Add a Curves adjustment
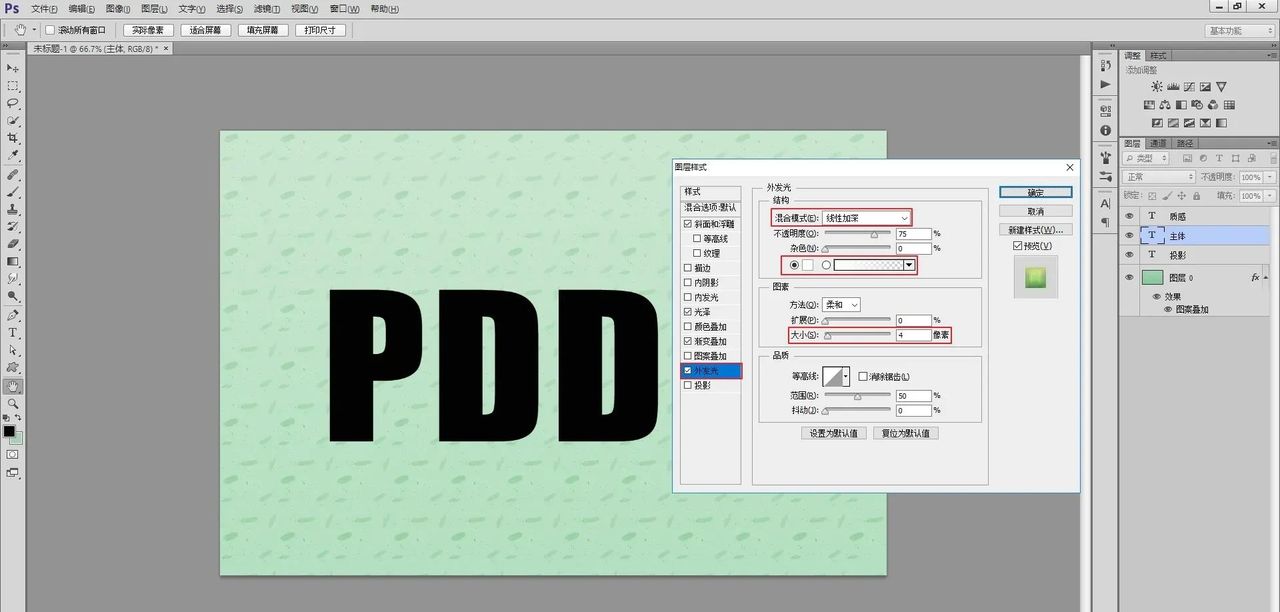The width and height of the screenshot is (1280, 612). point(1189,87)
